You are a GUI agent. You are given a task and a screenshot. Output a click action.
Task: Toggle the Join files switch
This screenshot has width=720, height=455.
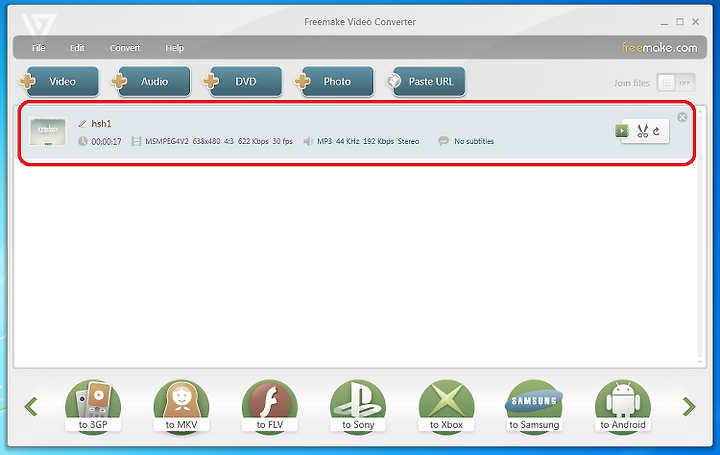pyautogui.click(x=675, y=83)
